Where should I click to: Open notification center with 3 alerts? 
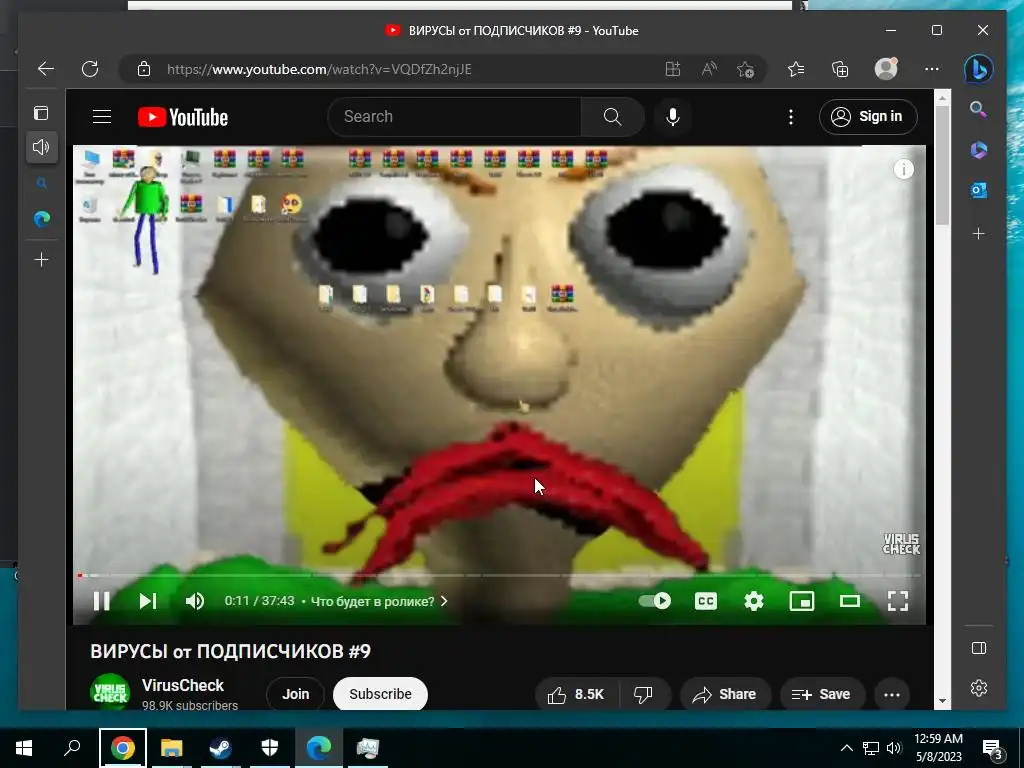[x=993, y=749]
